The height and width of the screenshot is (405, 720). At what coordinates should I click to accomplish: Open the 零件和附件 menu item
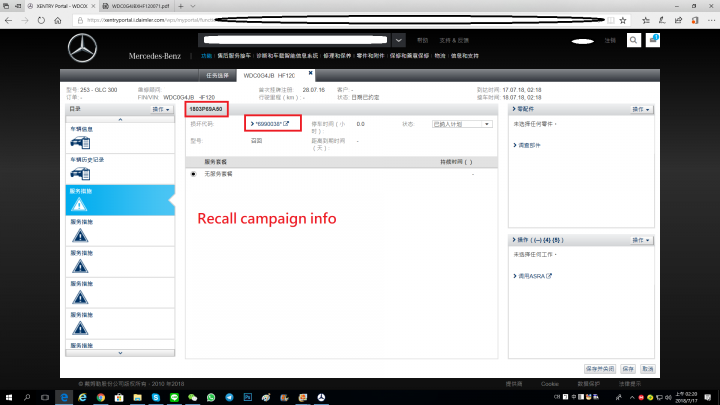[371, 56]
